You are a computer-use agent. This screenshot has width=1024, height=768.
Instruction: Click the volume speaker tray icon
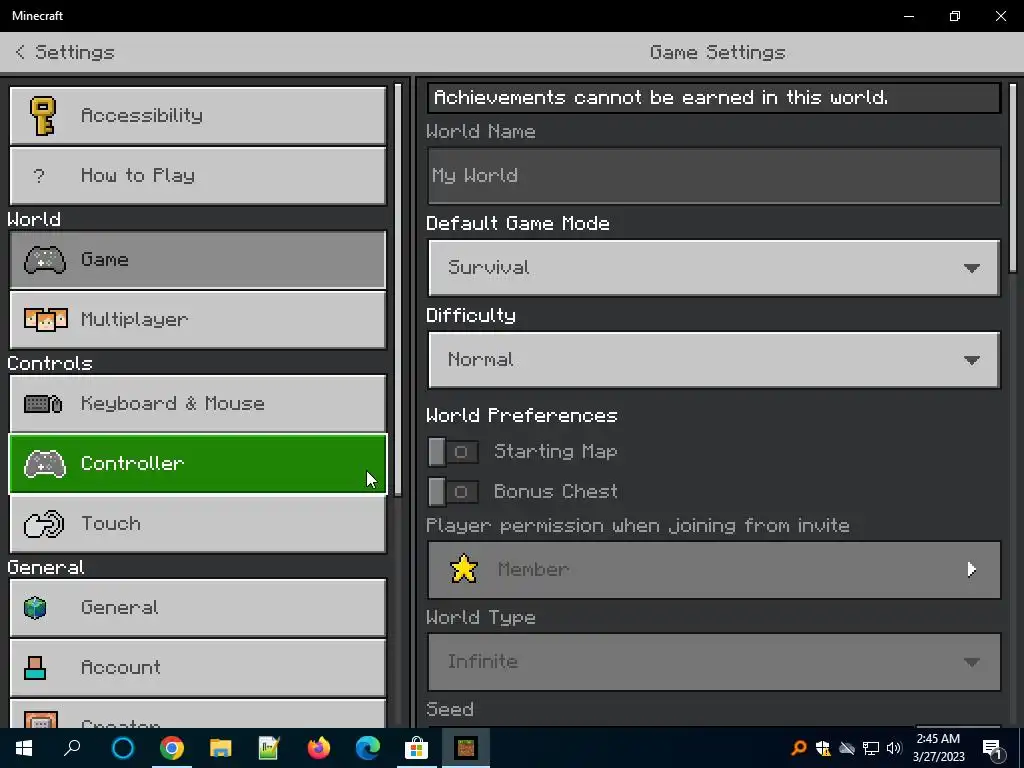tap(894, 748)
